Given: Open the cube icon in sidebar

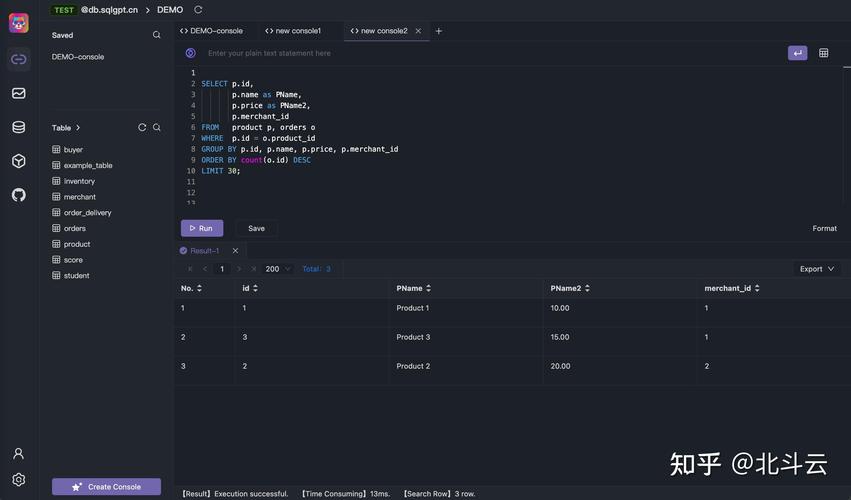Looking at the screenshot, I should point(18,161).
